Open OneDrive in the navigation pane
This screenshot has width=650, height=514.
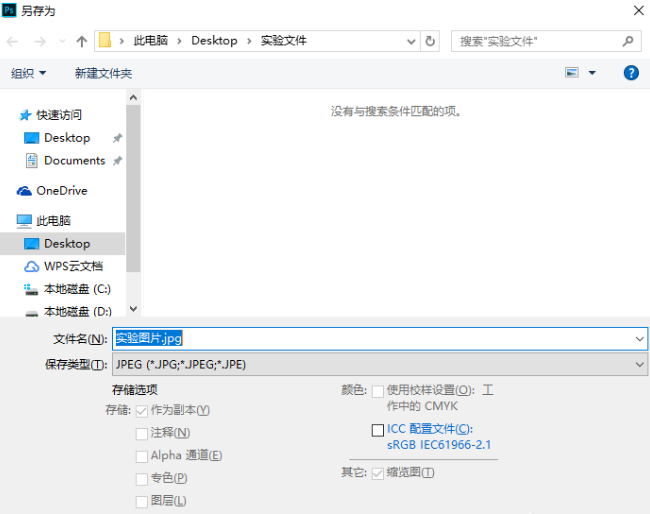62,191
